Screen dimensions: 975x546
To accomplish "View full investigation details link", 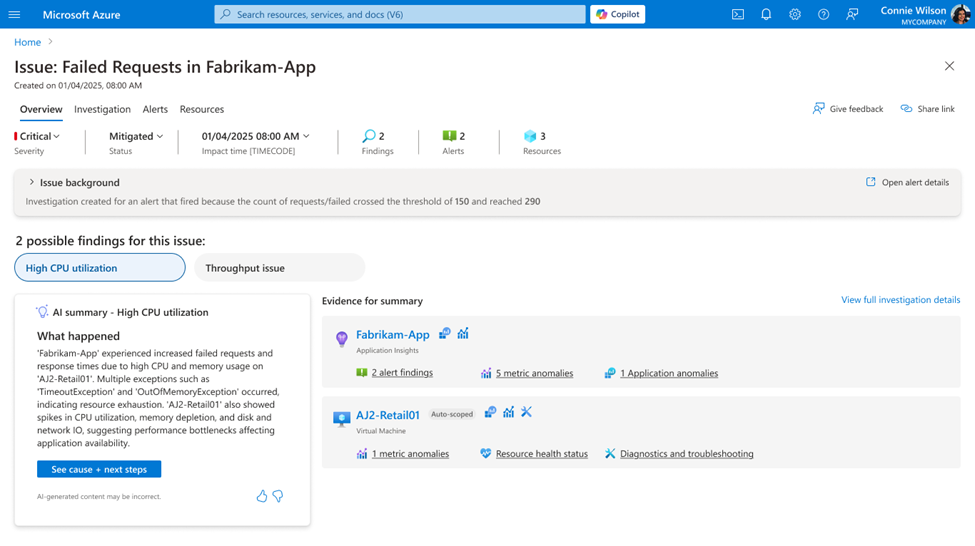I will [x=900, y=300].
